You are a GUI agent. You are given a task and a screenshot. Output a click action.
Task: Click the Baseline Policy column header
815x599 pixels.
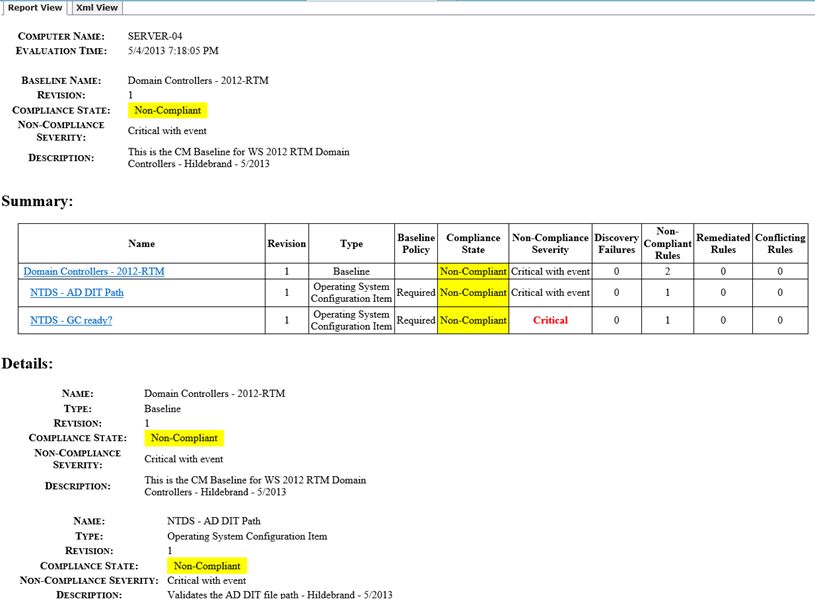pos(416,243)
